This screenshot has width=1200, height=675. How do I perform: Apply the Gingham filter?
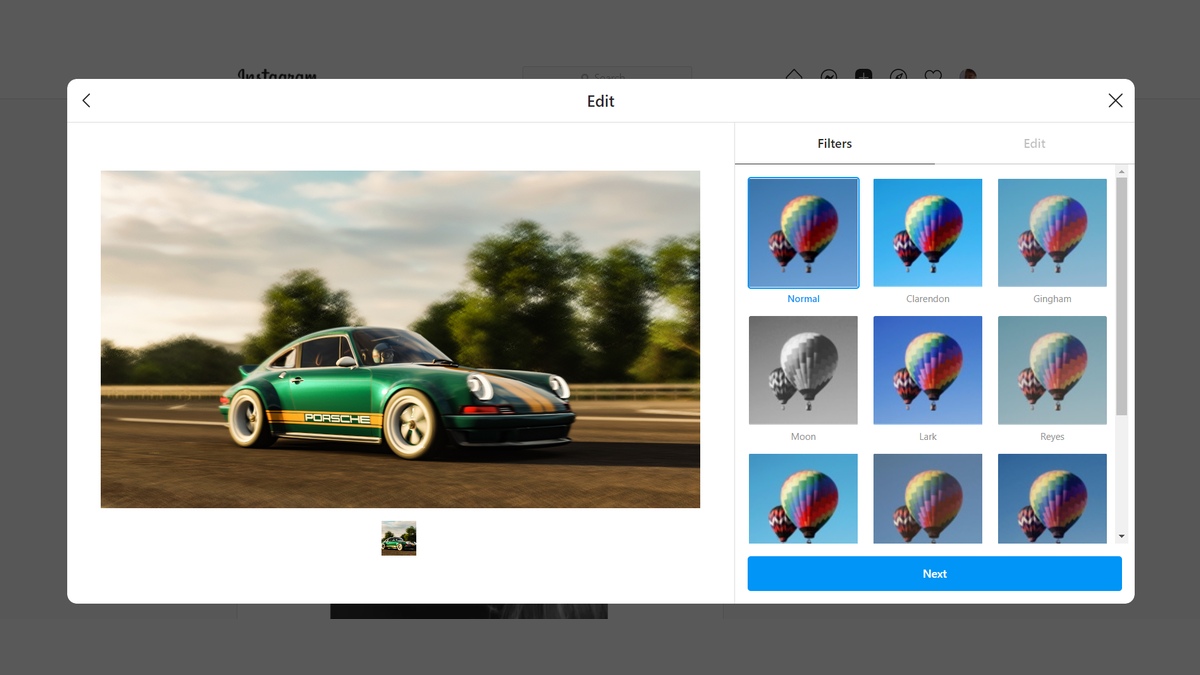(x=1052, y=232)
